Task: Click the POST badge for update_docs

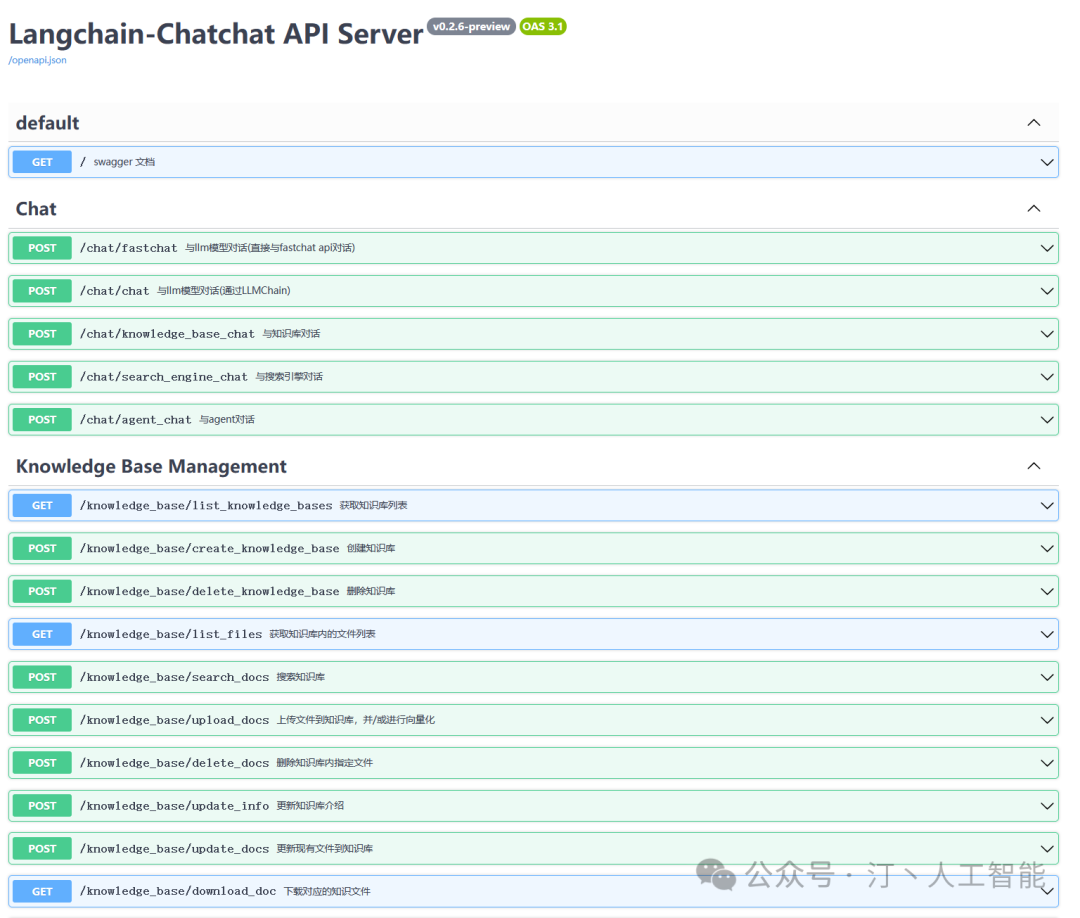Action: [42, 848]
